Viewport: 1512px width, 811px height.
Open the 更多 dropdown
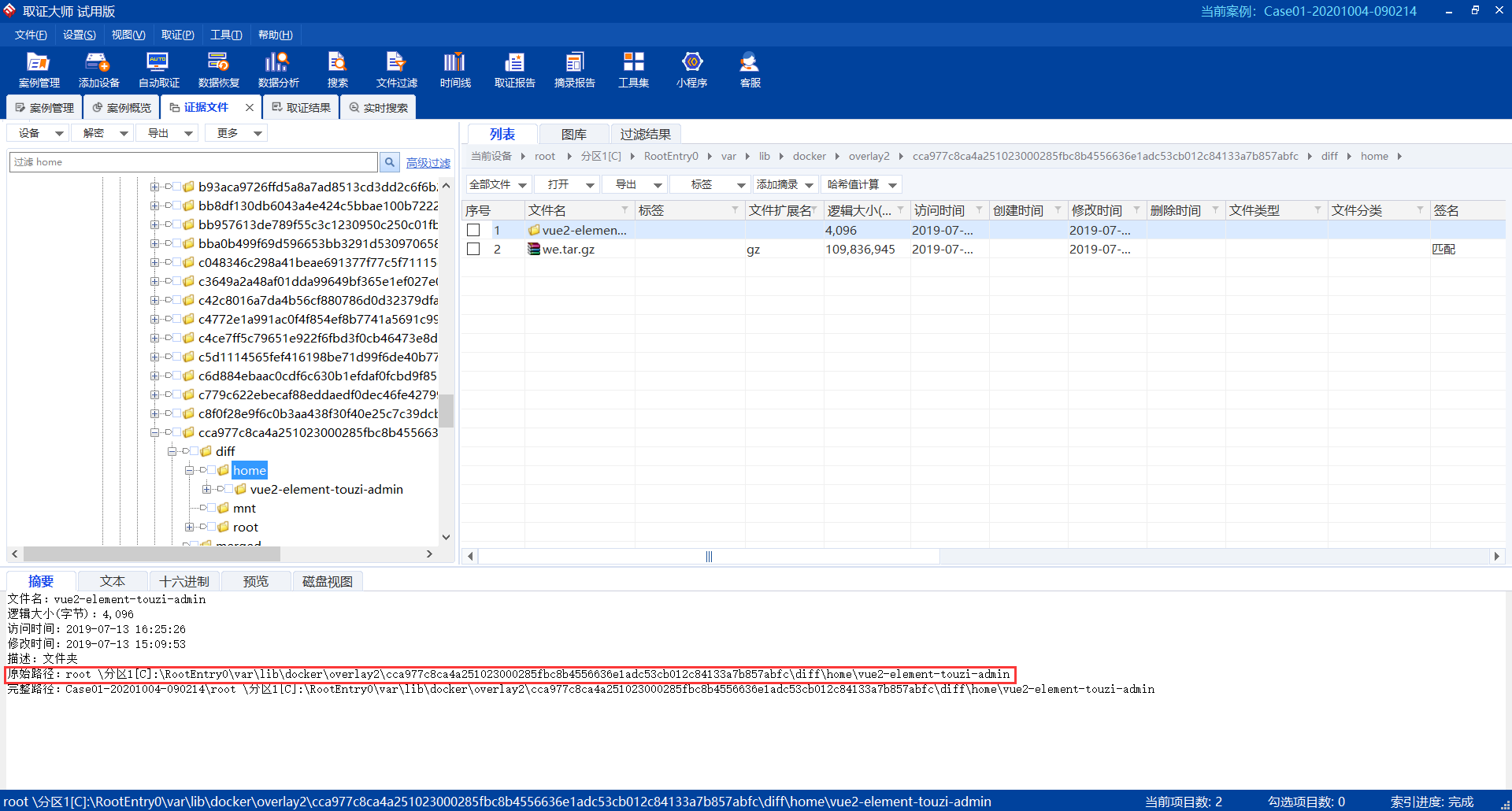(x=237, y=133)
